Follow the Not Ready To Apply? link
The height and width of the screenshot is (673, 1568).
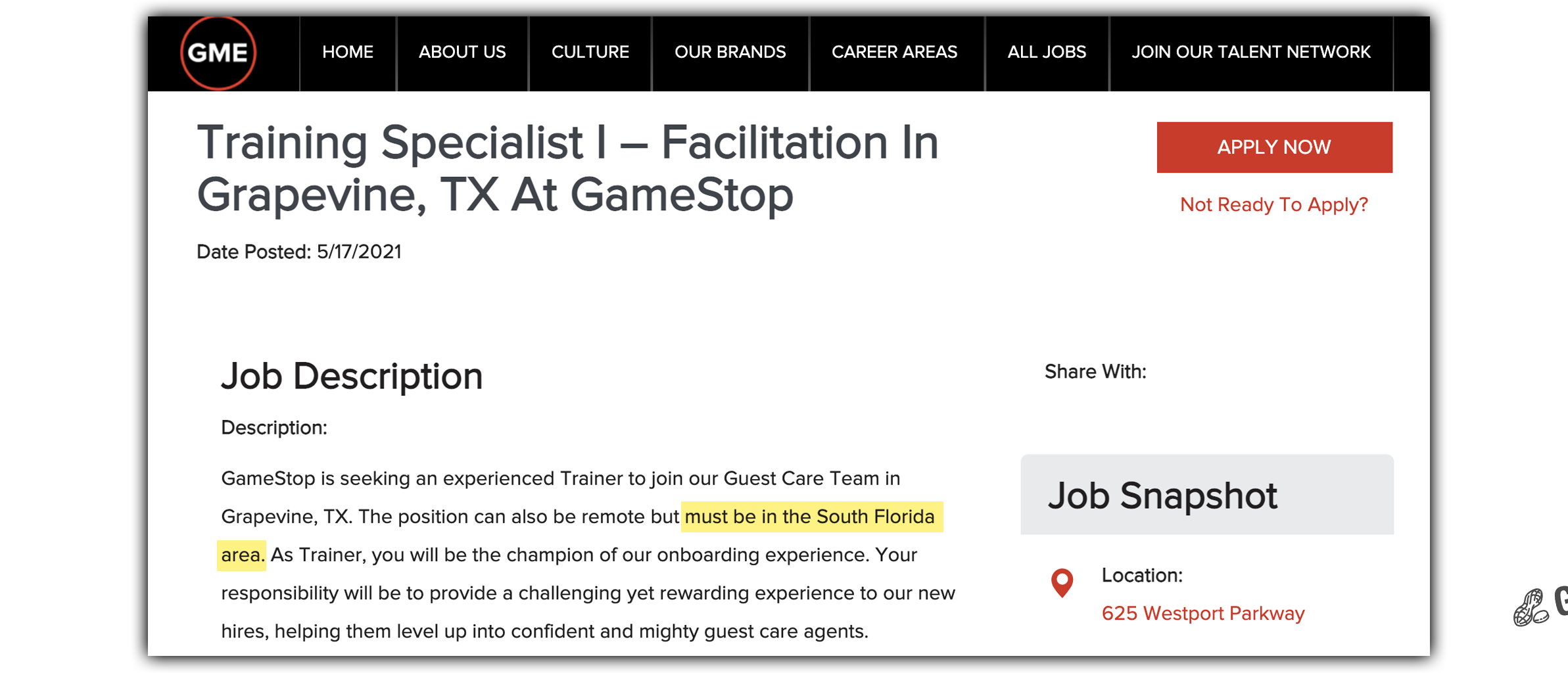(1273, 204)
